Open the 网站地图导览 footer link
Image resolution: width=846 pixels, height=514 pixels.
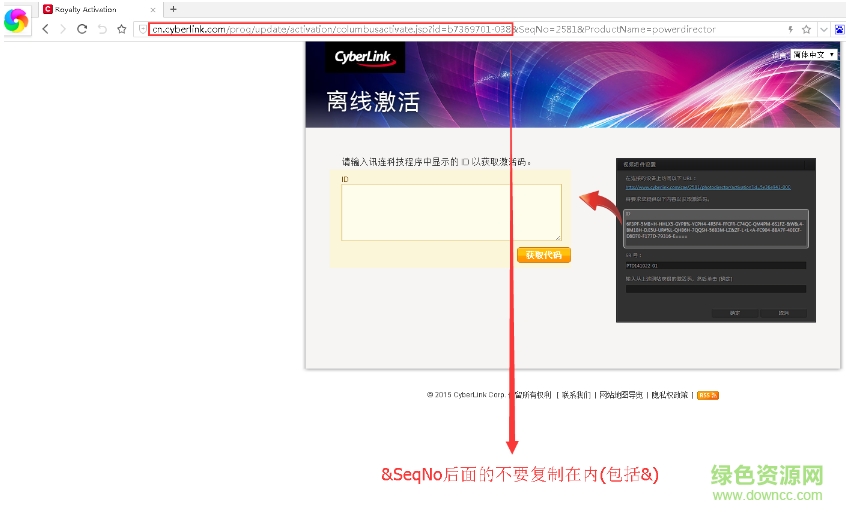(x=620, y=395)
